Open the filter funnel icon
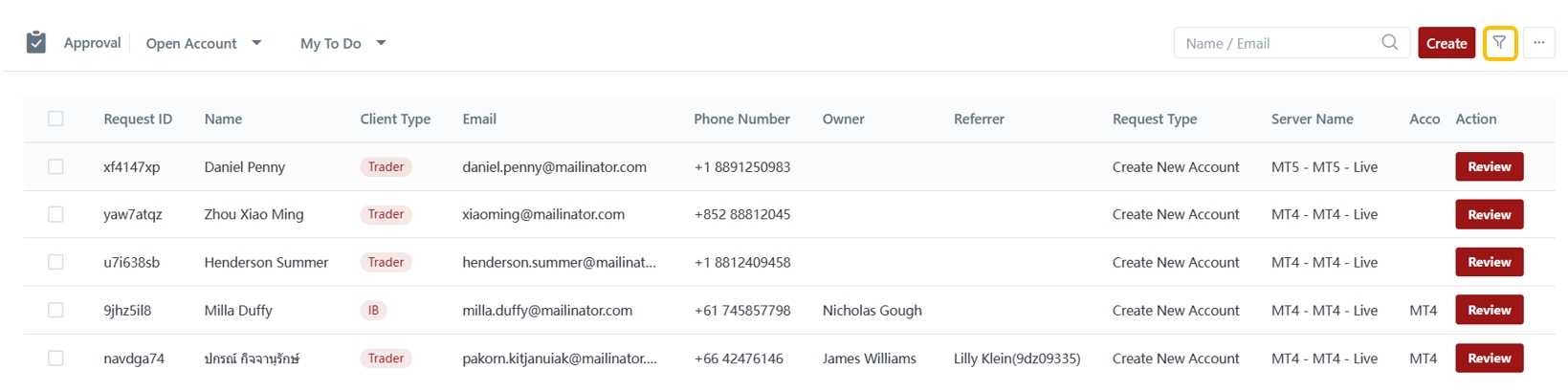This screenshot has height=391, width=1568. point(1499,43)
